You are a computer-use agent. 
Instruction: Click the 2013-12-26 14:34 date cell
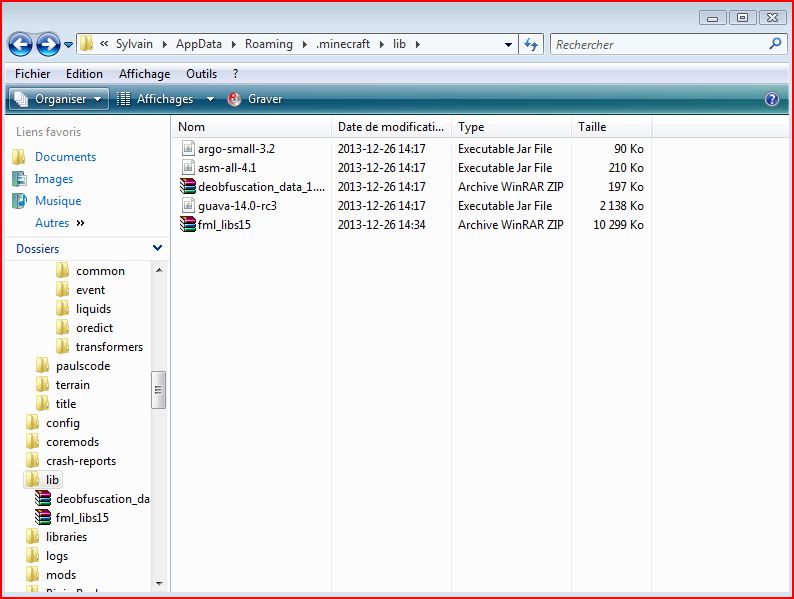[382, 225]
